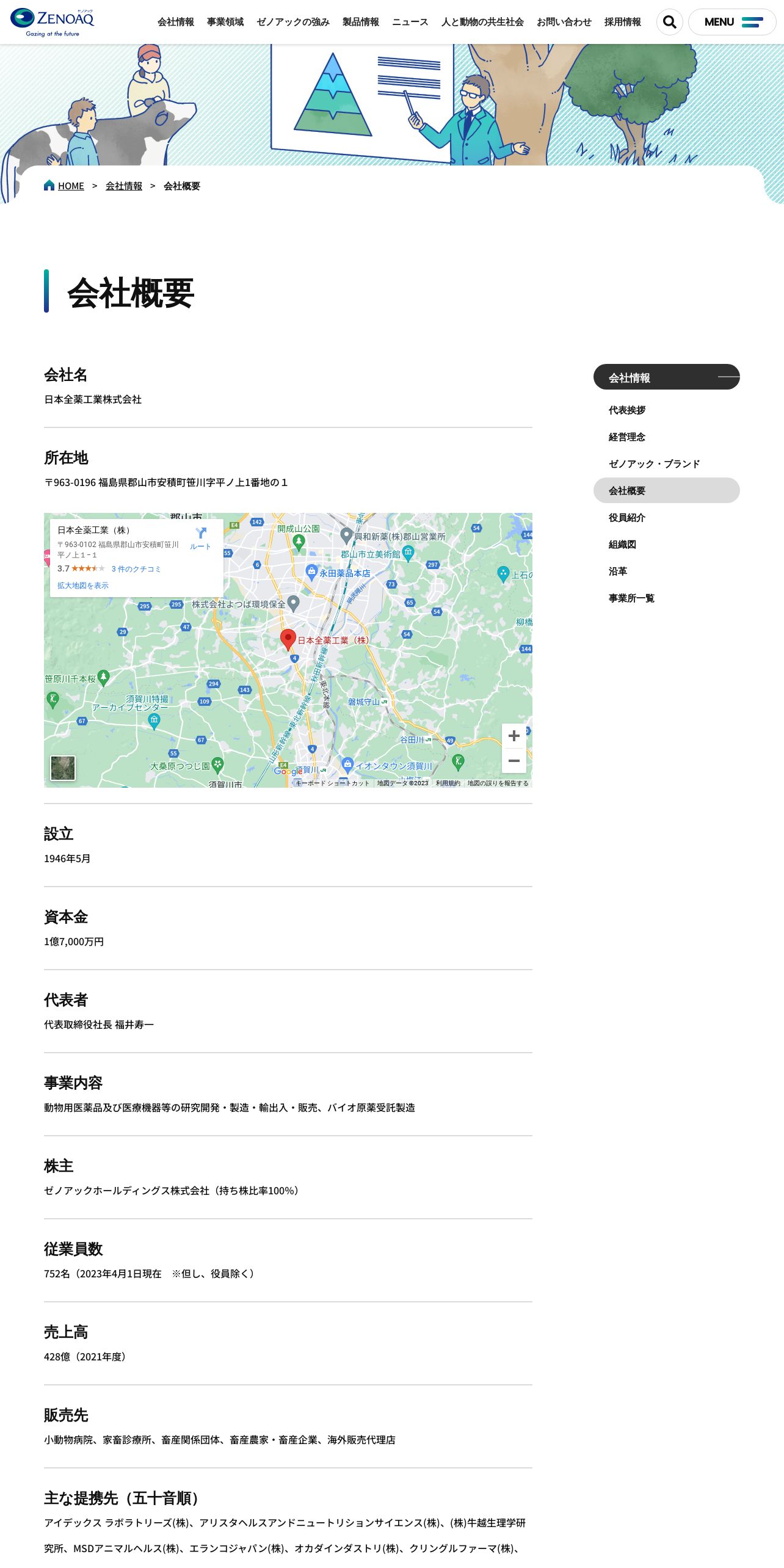Click 笹原川千本桜 map marker

click(103, 677)
